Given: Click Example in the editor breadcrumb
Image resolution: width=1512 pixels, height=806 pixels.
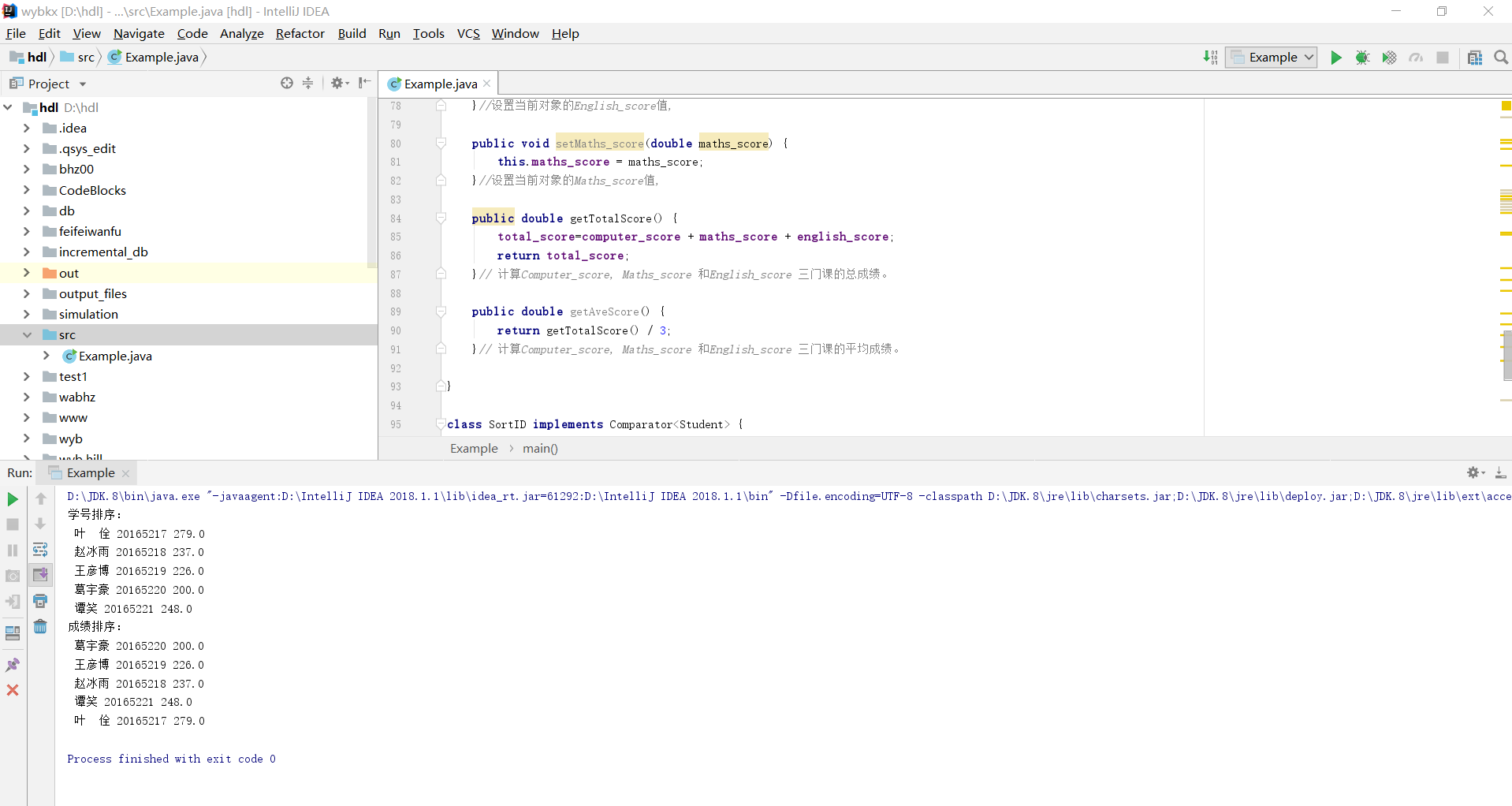Looking at the screenshot, I should click(x=474, y=448).
